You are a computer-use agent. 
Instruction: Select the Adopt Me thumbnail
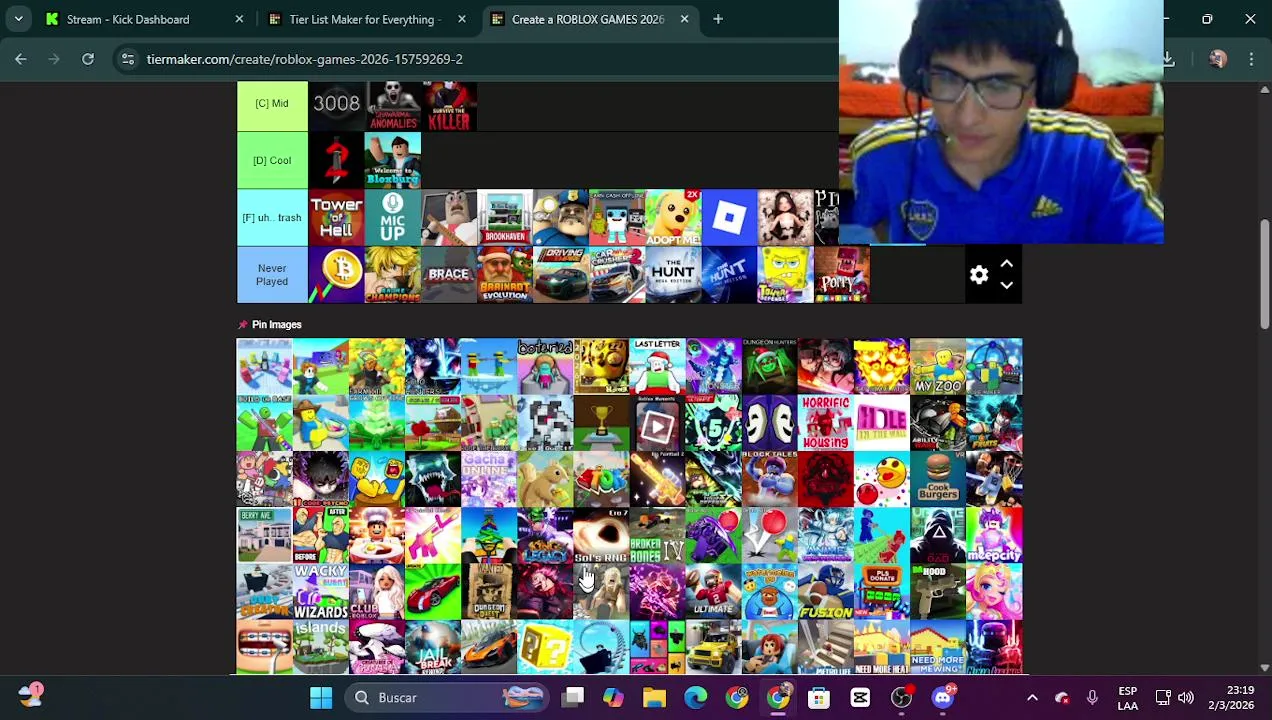(673, 217)
